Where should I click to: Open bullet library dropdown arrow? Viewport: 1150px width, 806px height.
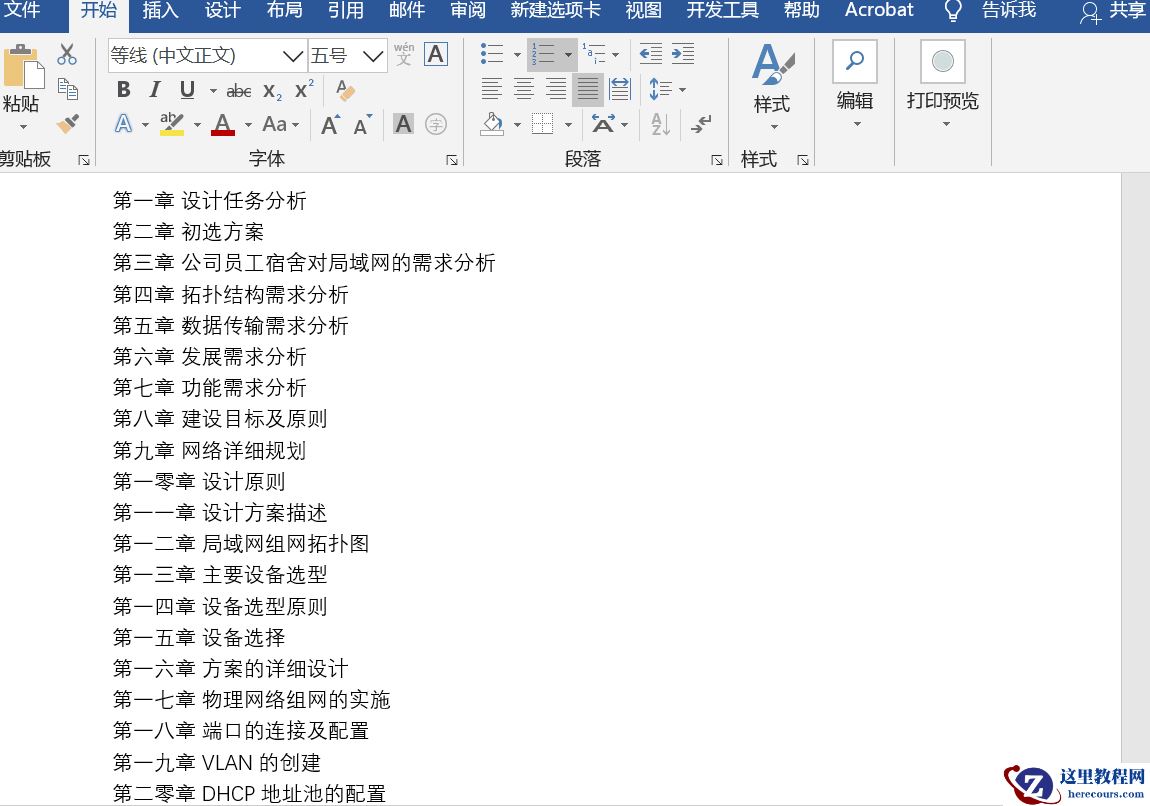[x=517, y=54]
